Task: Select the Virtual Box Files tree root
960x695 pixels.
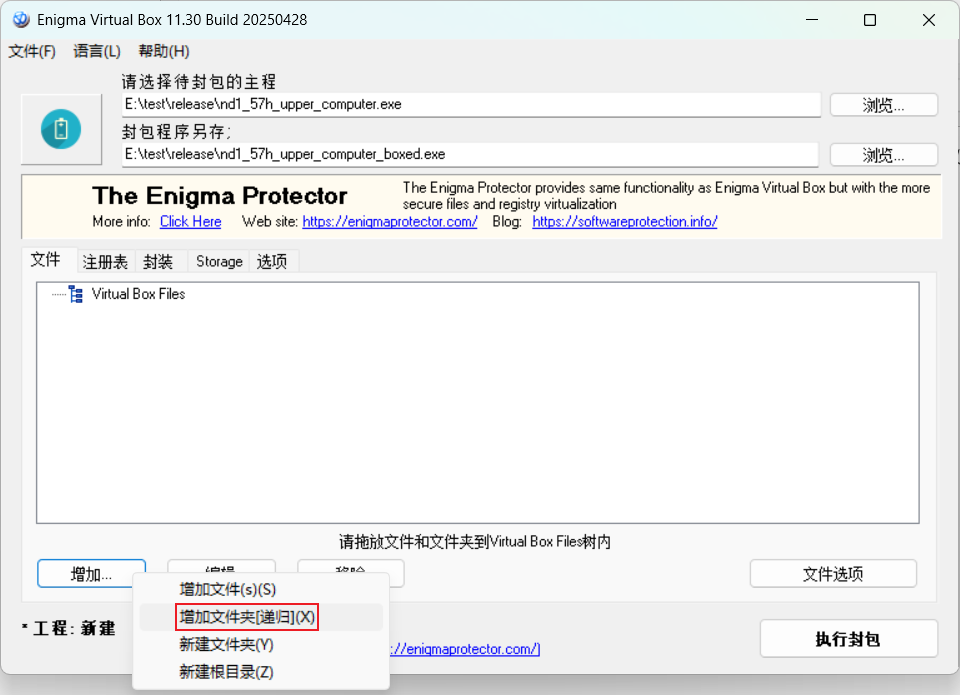Action: tap(138, 295)
